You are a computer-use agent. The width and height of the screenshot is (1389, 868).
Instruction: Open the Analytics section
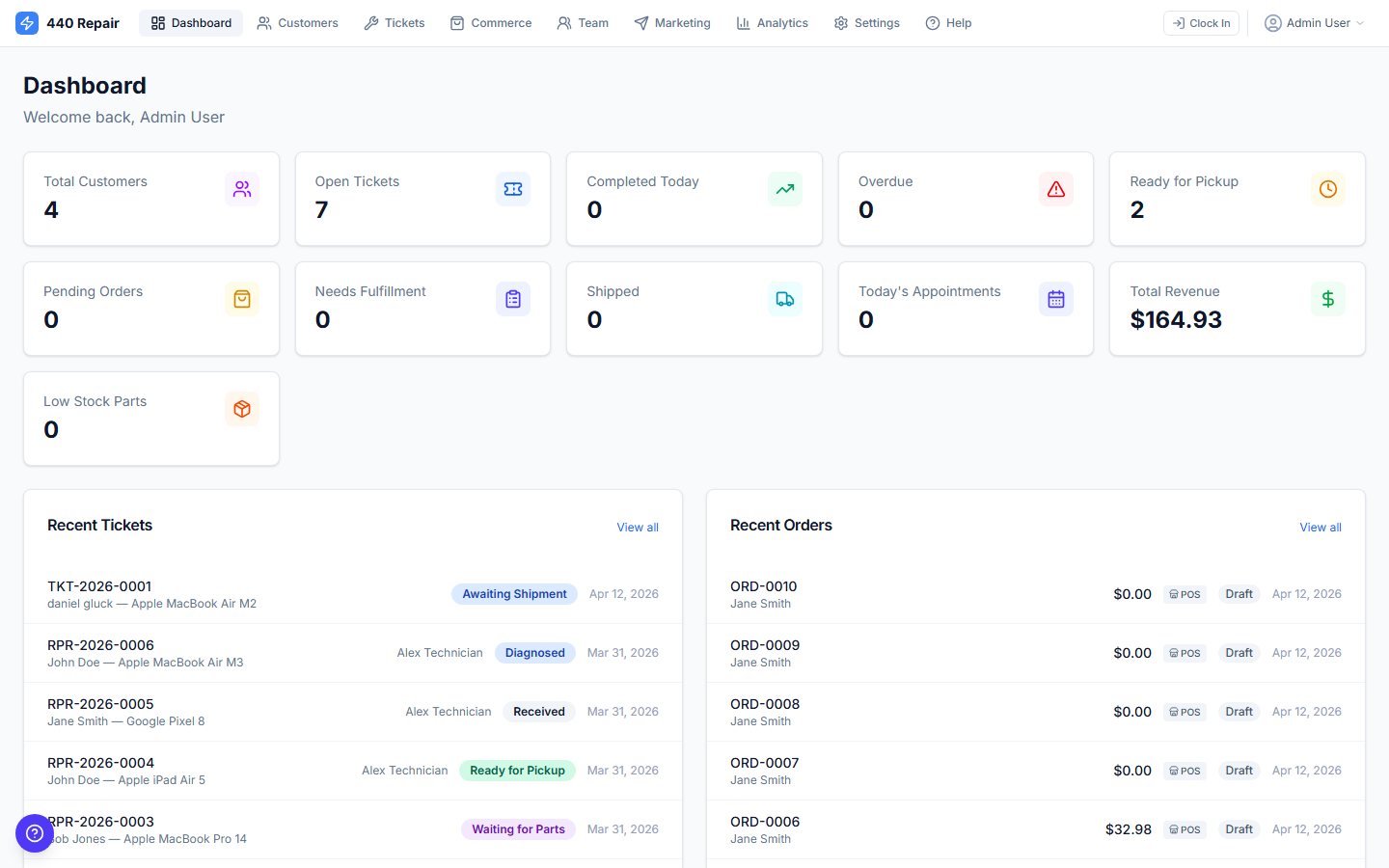point(772,22)
